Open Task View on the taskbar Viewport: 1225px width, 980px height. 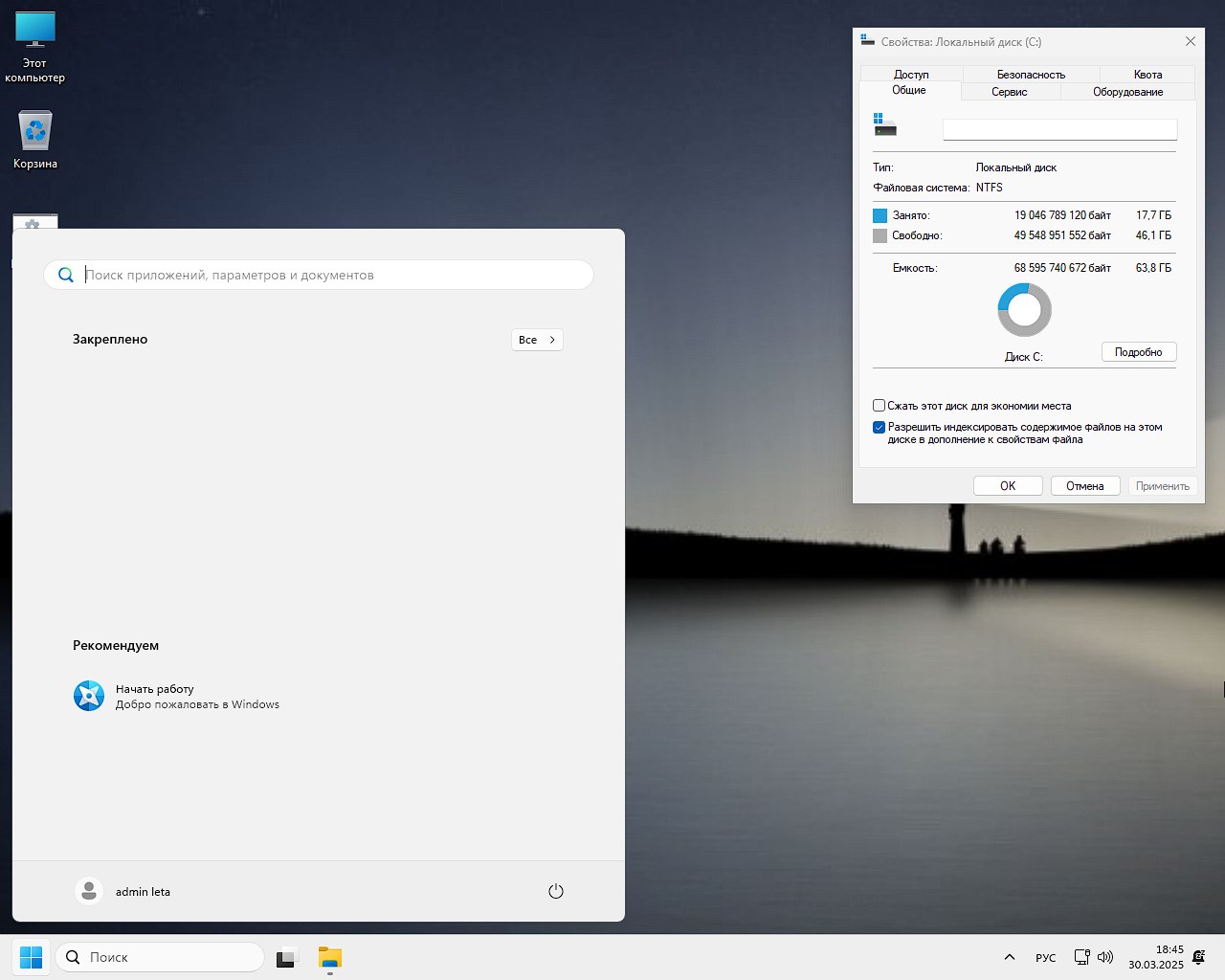coord(287,958)
